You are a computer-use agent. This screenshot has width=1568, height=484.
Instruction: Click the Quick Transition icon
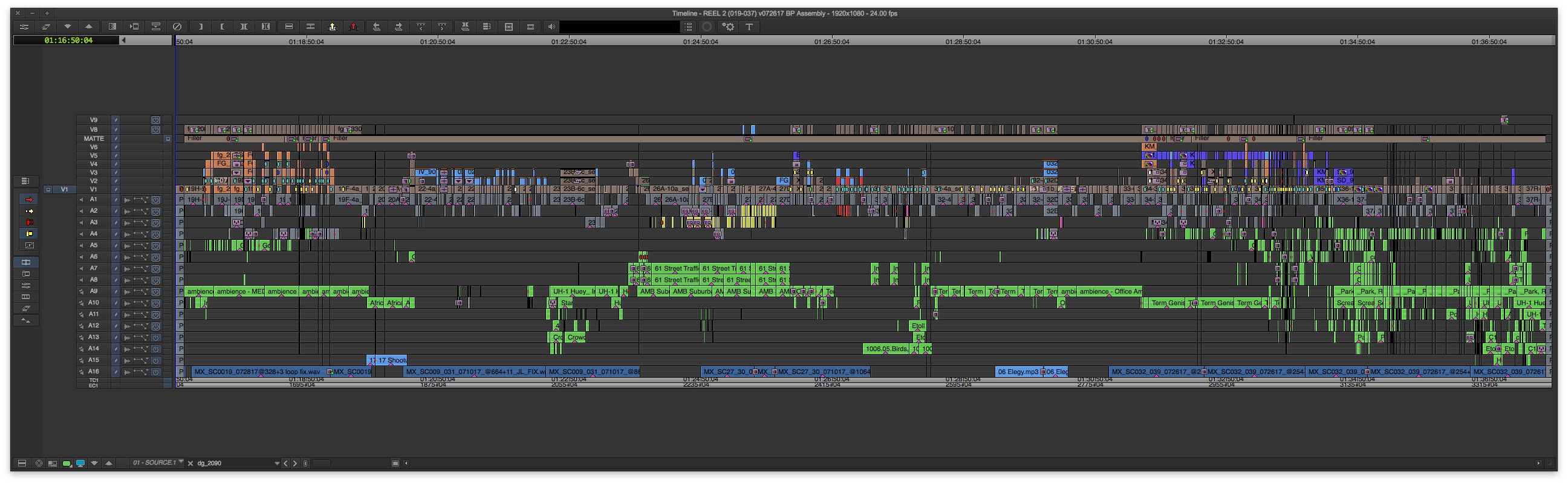pos(112,27)
